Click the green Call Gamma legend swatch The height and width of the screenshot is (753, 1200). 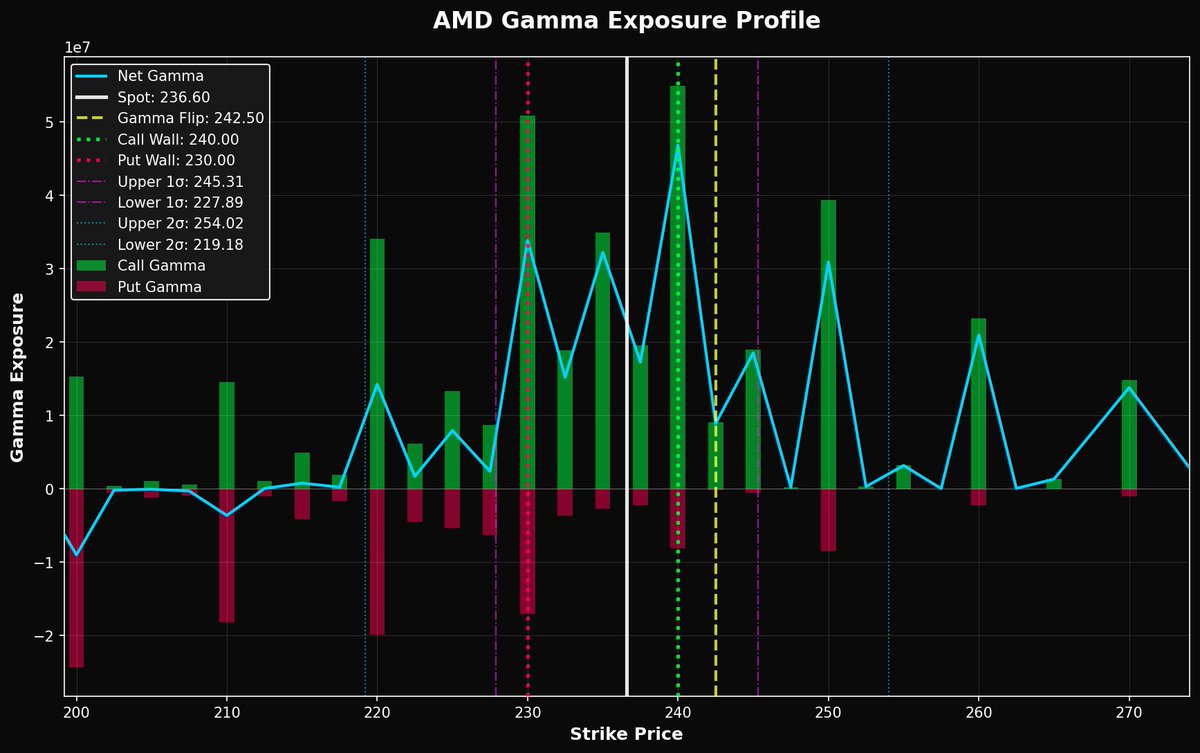[x=93, y=266]
